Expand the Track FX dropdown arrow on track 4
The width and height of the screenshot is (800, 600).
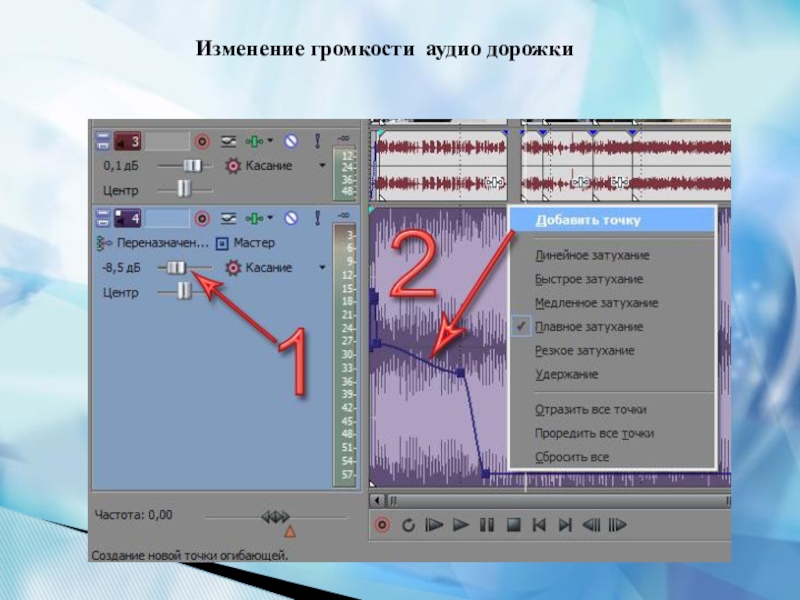point(269,218)
